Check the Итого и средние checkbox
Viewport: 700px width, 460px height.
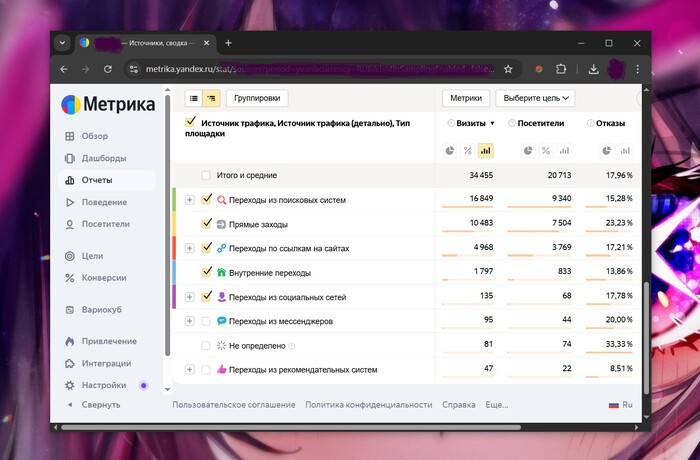point(206,175)
